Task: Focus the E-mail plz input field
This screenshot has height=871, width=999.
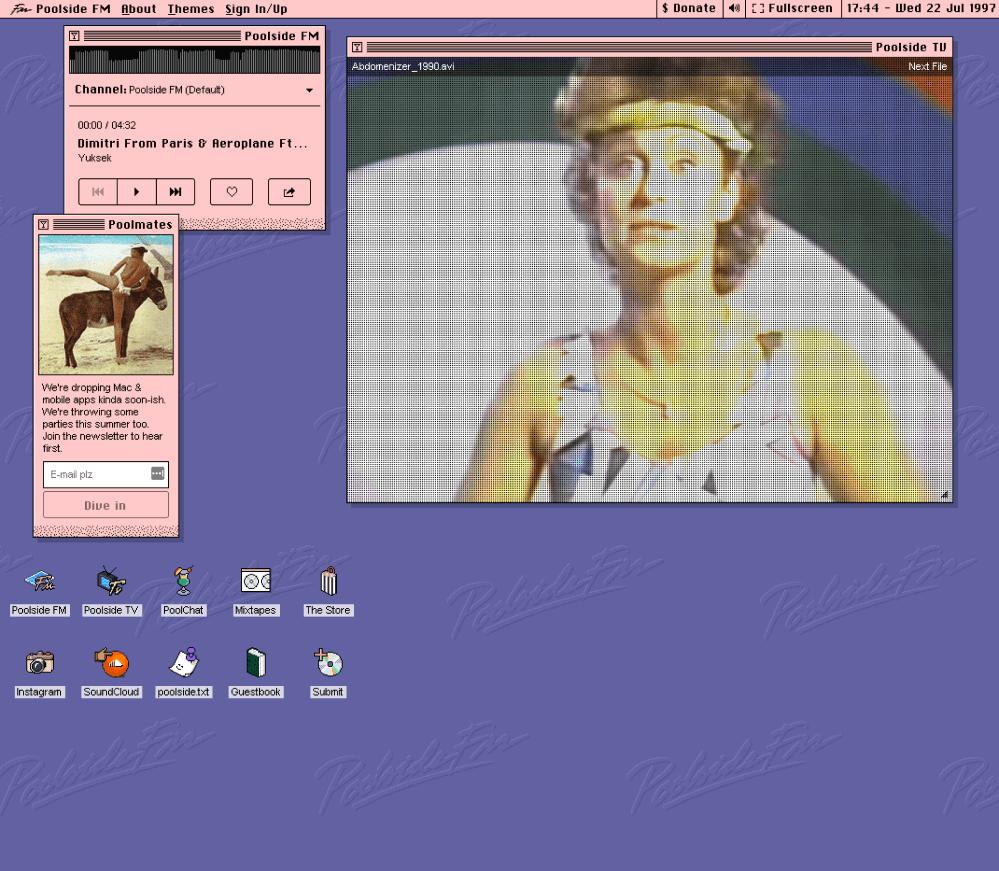Action: (x=106, y=474)
